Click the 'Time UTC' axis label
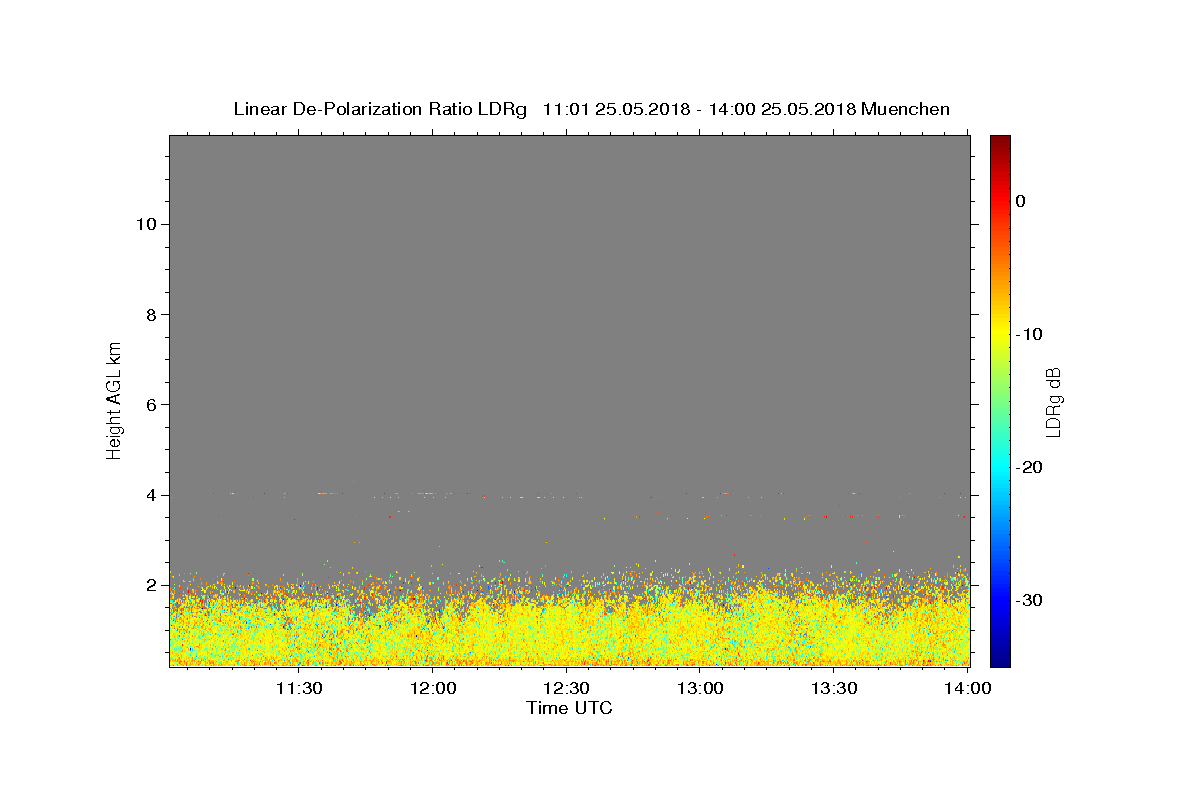The height and width of the screenshot is (800, 1200). (x=569, y=708)
